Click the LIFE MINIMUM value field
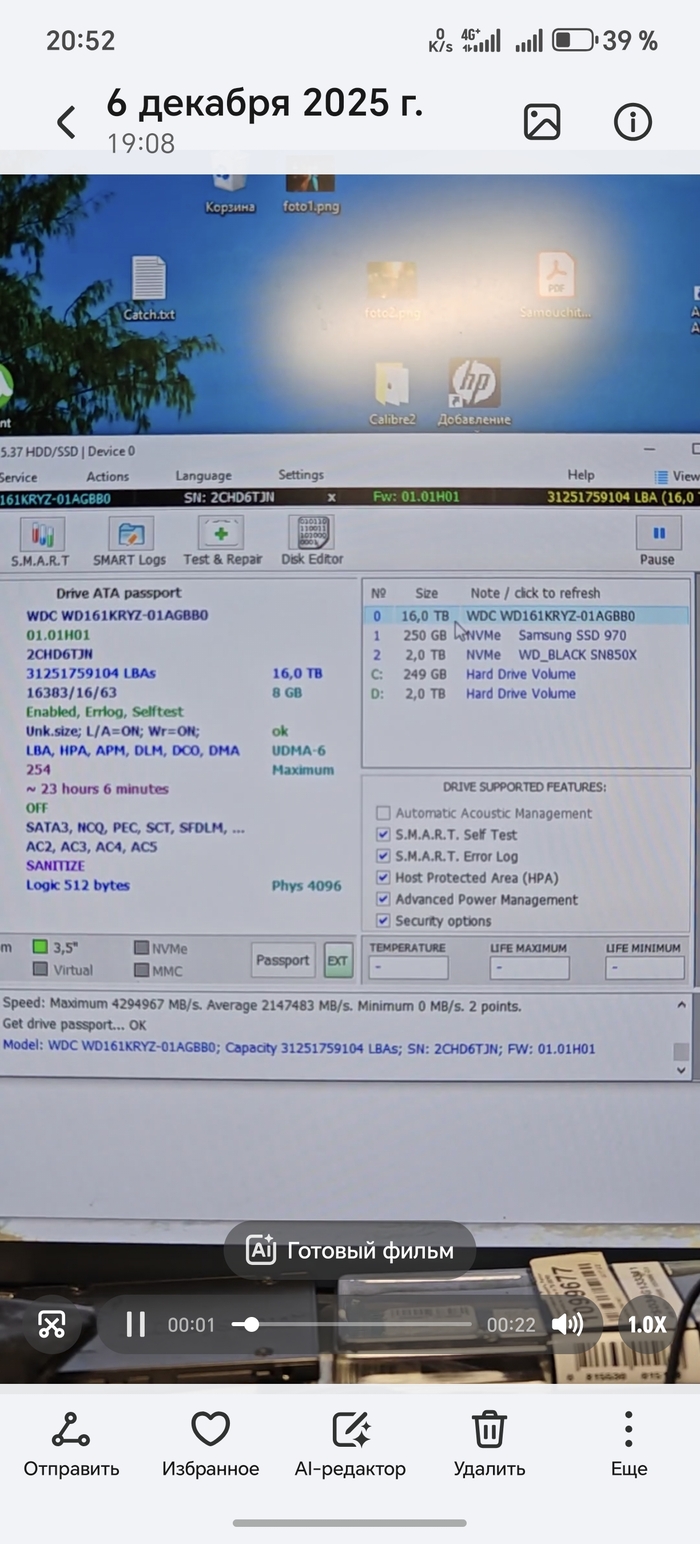The image size is (700, 1544). tap(645, 968)
